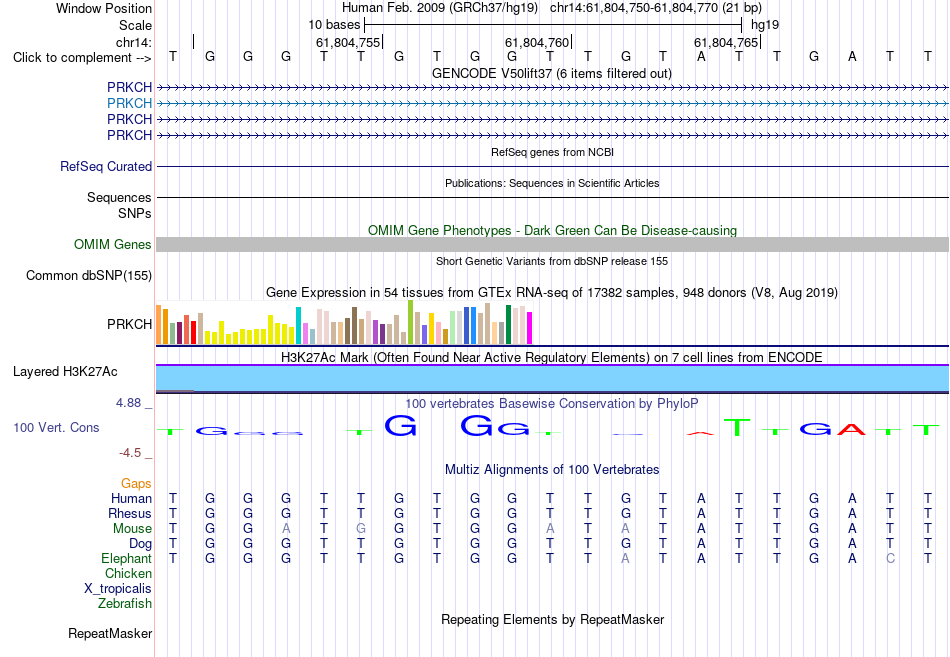Select the Rhesus species label
Screen dimensions: 950x657
(x=130, y=513)
